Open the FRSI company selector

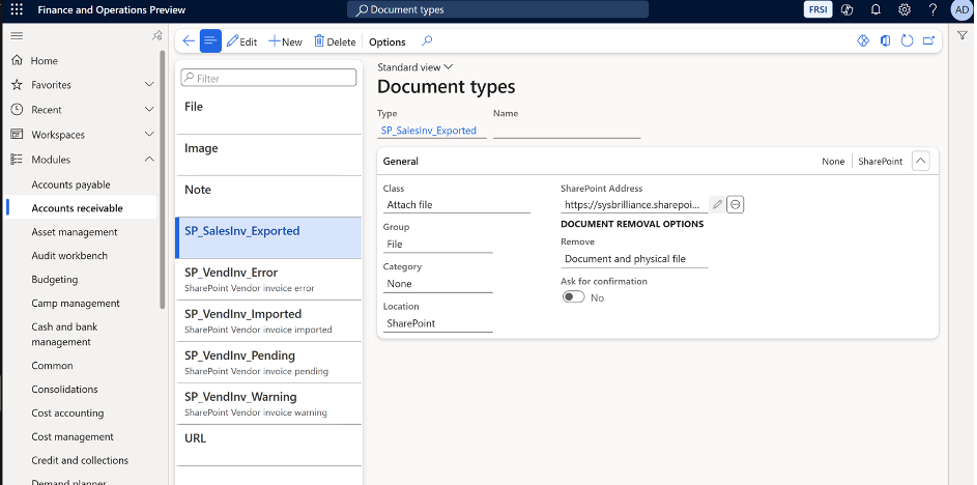coord(818,10)
